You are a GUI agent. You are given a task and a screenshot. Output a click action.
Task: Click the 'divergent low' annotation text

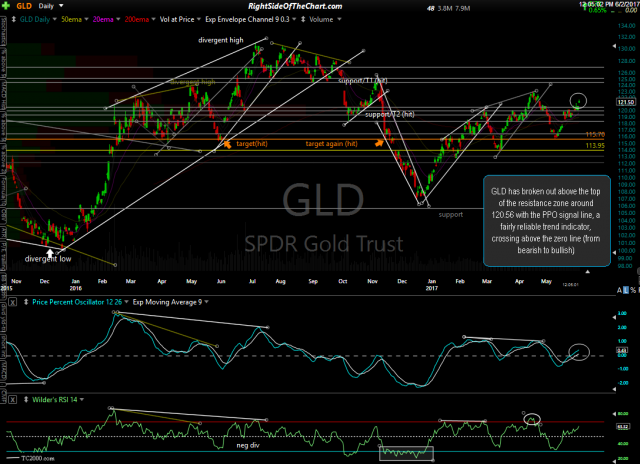pos(48,259)
